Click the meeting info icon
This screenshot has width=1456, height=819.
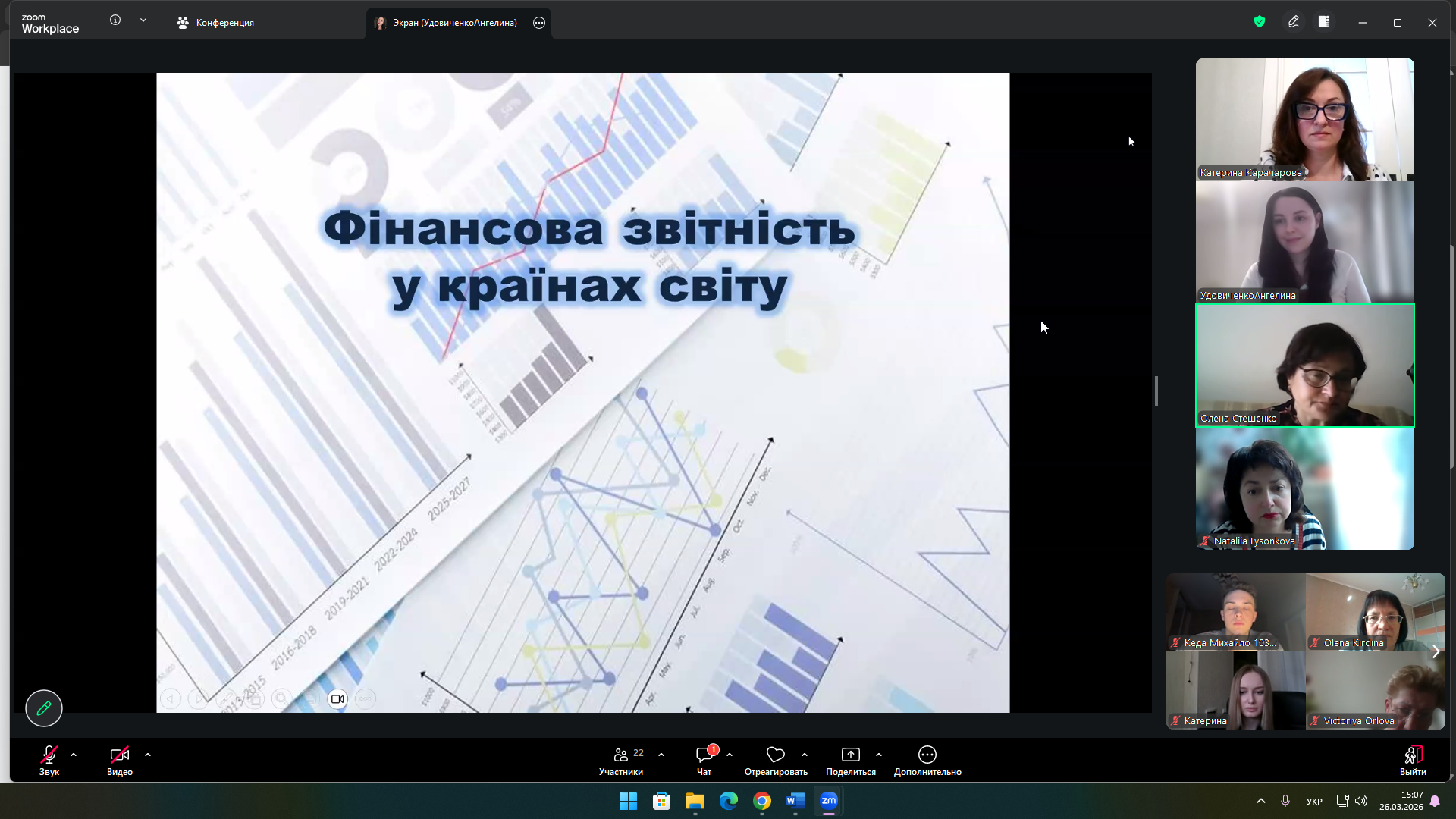pos(115,20)
